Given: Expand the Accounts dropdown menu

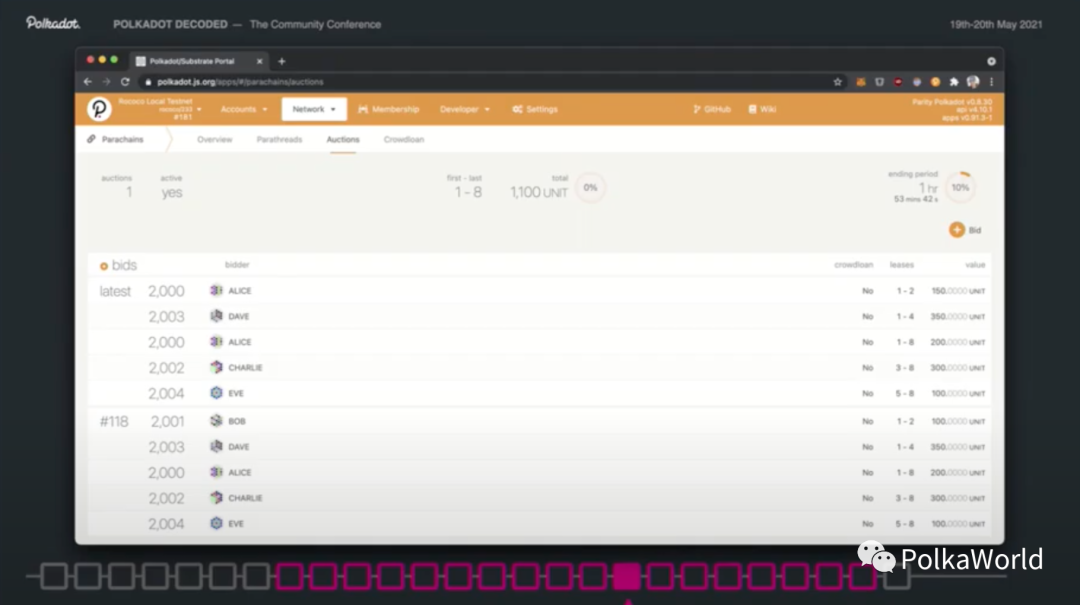Looking at the screenshot, I should click(x=244, y=109).
